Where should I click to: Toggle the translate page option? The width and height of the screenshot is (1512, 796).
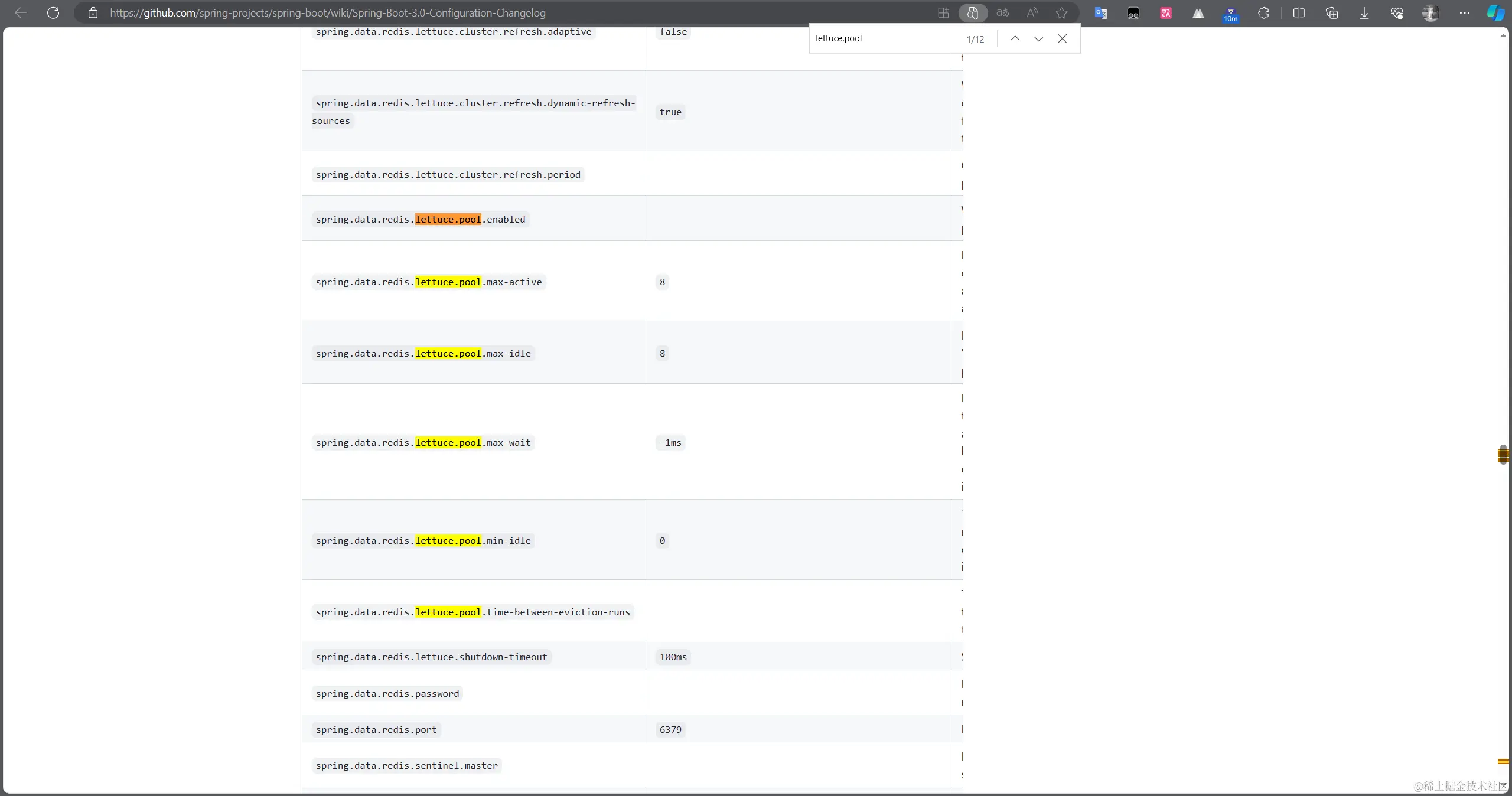pos(1002,13)
